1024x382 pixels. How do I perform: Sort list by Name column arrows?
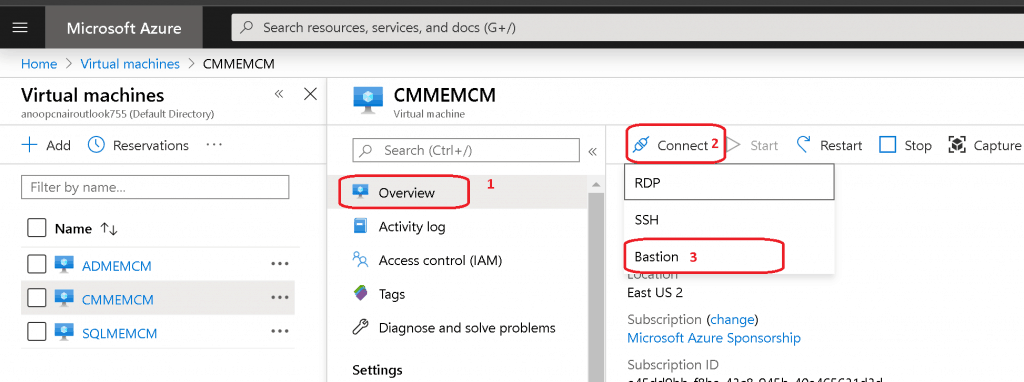click(108, 229)
